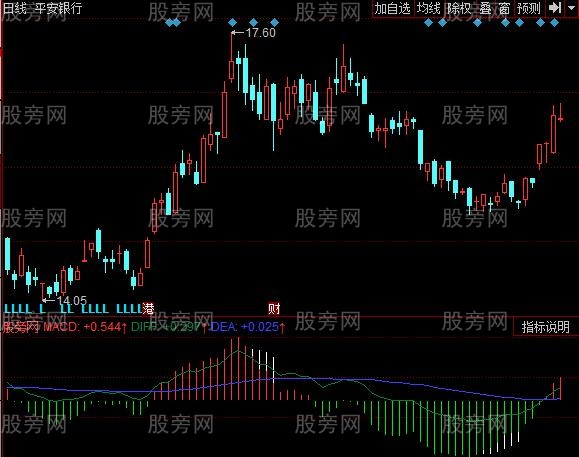Click the 平安银行 stock name
This screenshot has height=457, width=579.
click(x=58, y=8)
